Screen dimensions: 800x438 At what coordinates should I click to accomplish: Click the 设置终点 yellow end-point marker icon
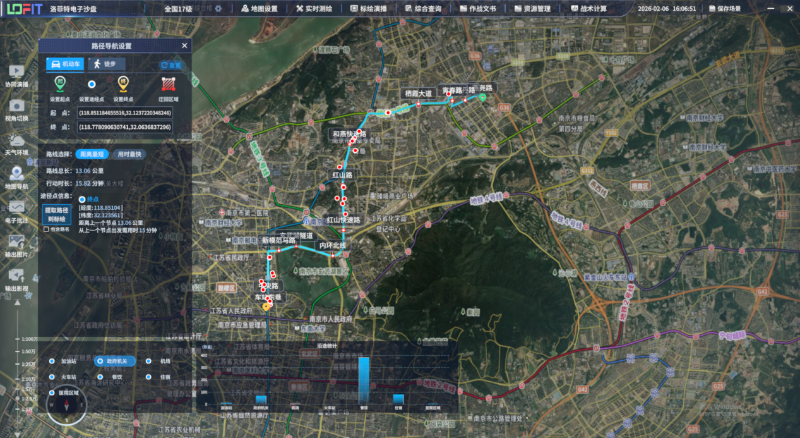tap(123, 84)
